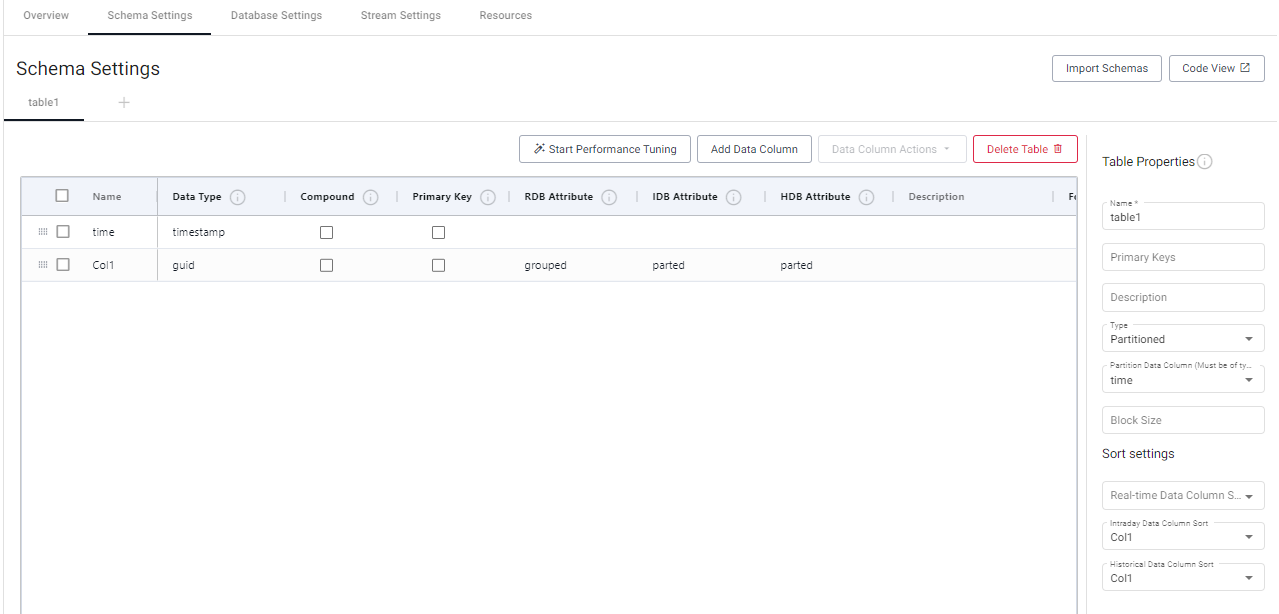Click the performance tuning wand icon
Screen dimensions: 1279x614
tap(537, 148)
